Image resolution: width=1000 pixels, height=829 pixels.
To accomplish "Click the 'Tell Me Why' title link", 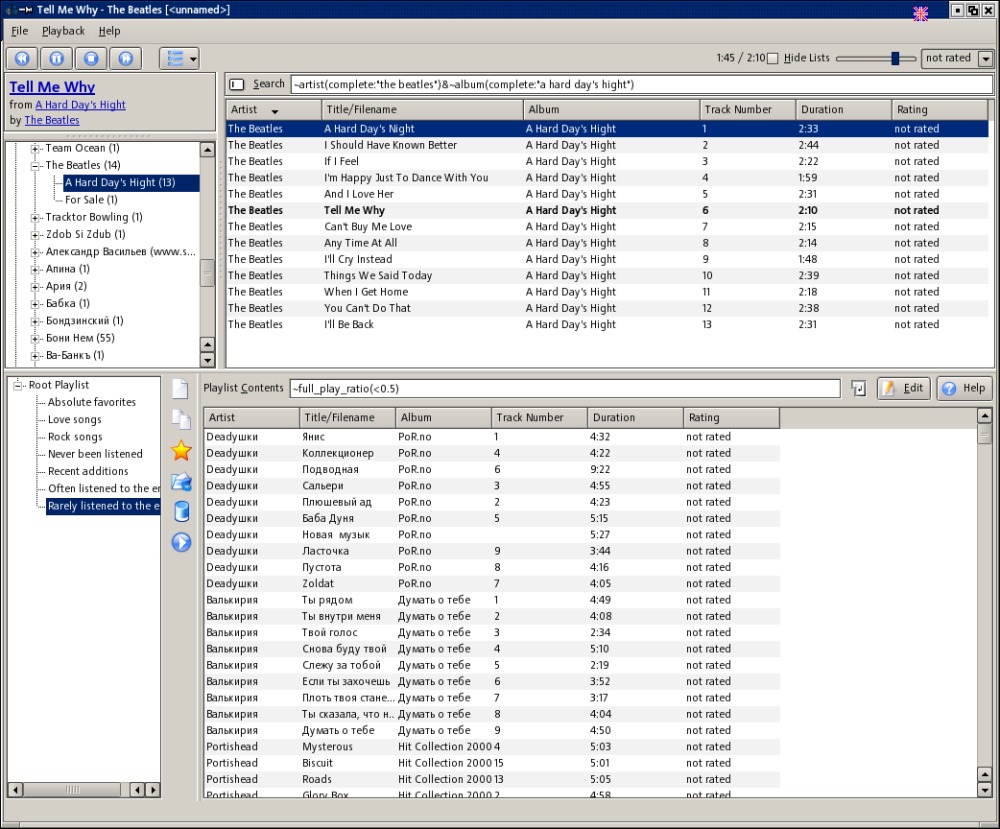I will tap(52, 87).
